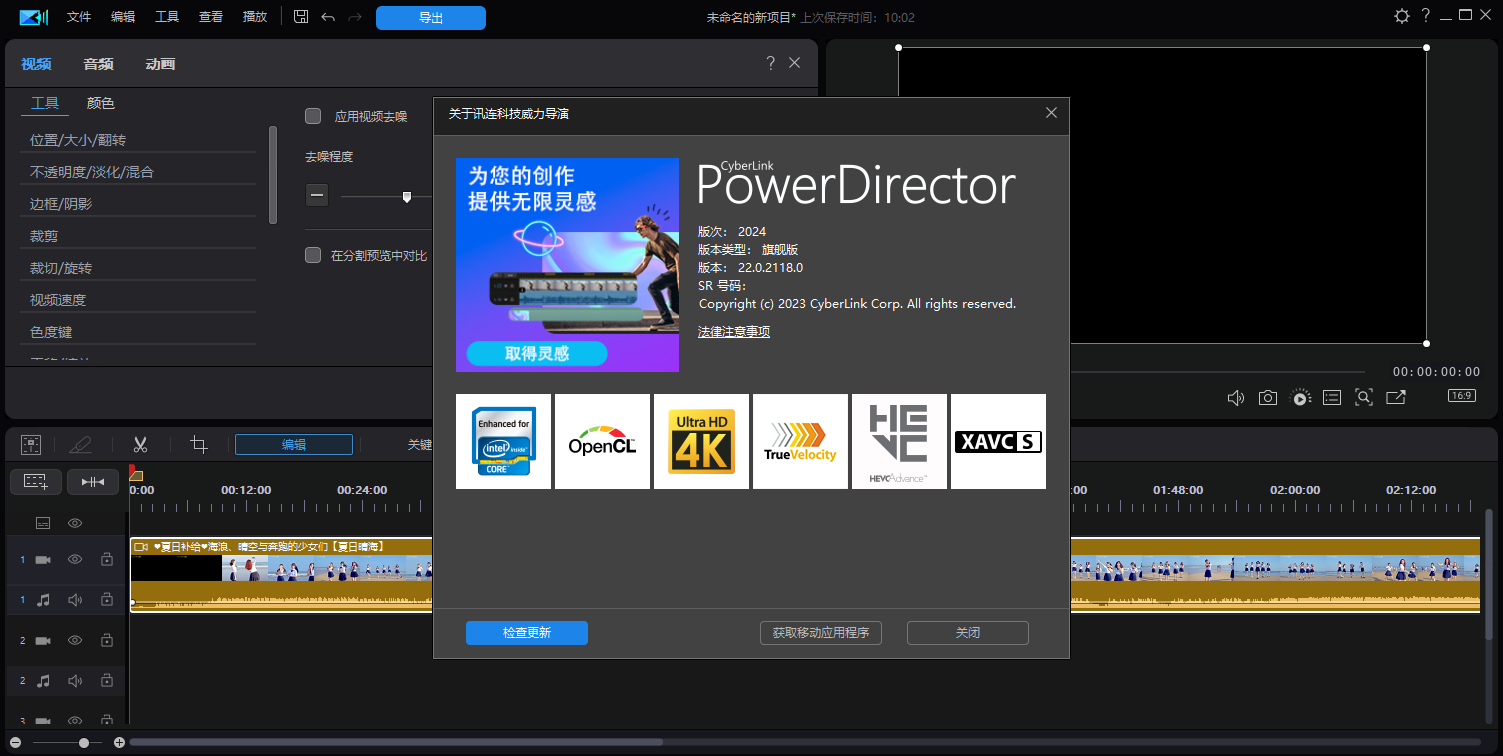
Task: Open preferences with the gear icon
Action: coord(1401,16)
